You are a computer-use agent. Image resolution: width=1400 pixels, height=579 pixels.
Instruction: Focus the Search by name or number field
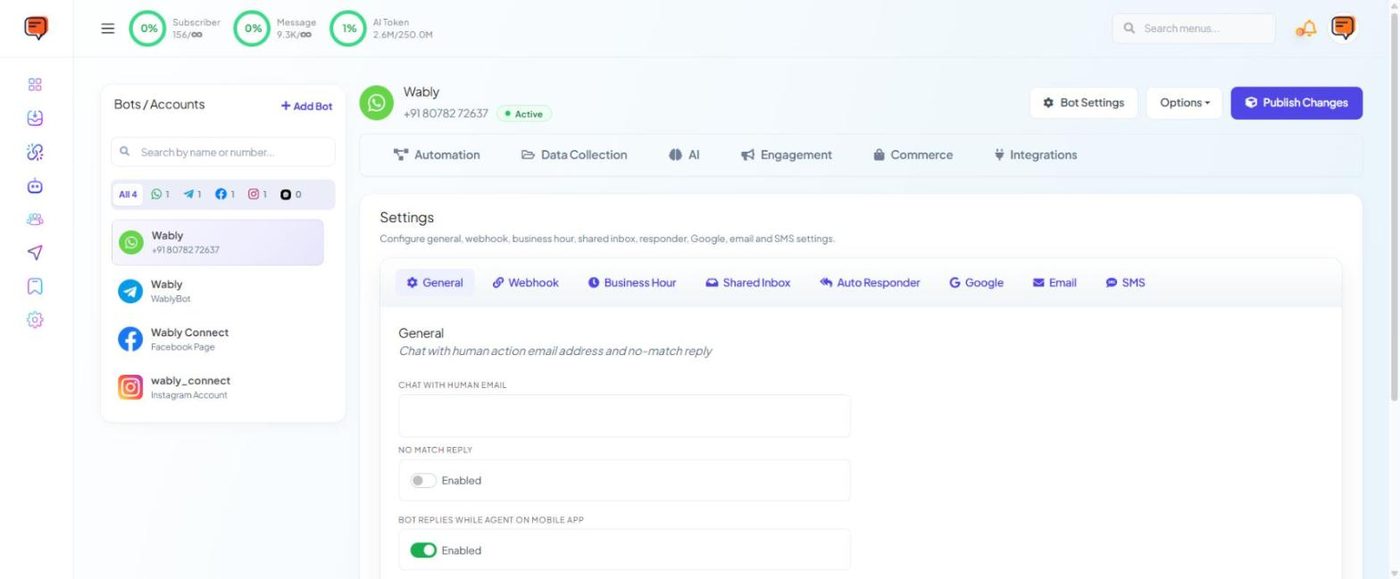click(223, 152)
